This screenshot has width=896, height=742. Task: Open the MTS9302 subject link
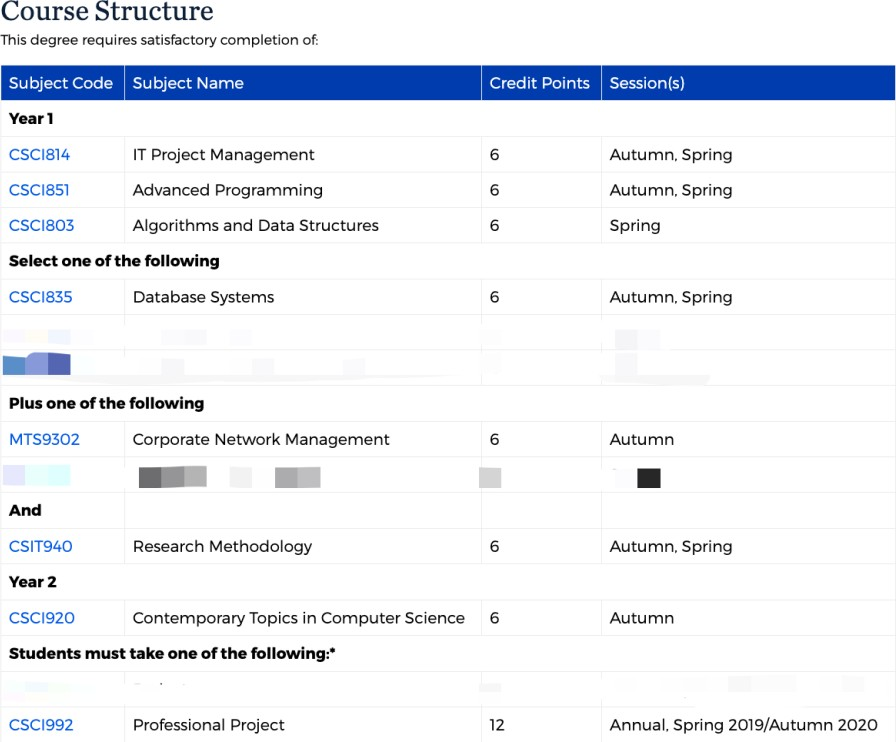pos(45,439)
